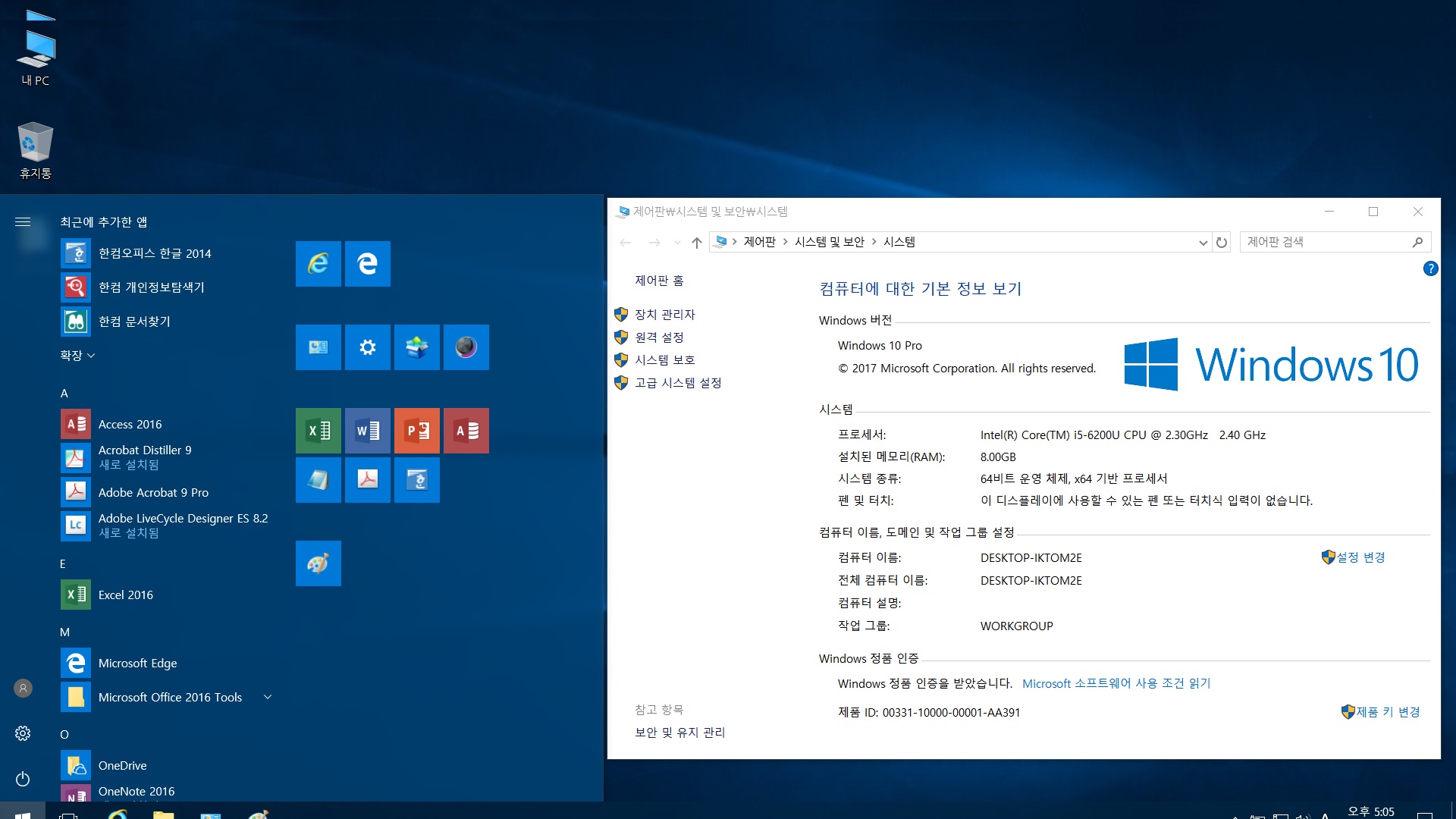Click the taskbar clock showing 오후 5:05

[x=1371, y=811]
